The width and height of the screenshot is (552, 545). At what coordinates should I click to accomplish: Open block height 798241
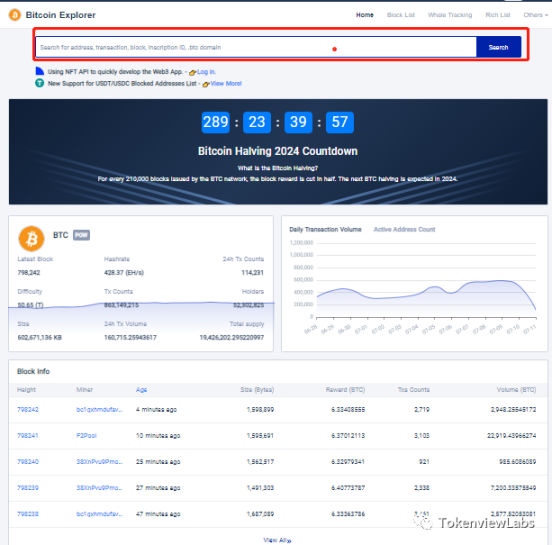point(27,436)
